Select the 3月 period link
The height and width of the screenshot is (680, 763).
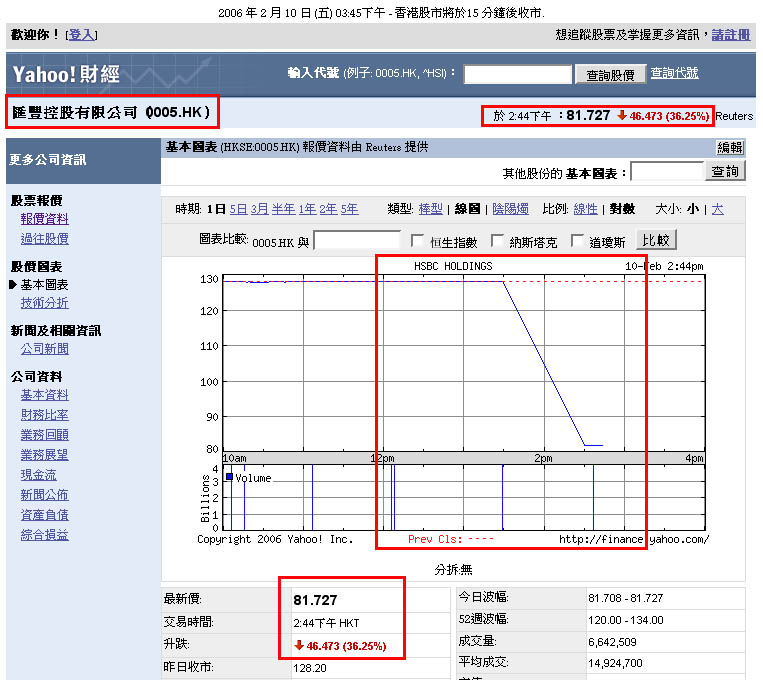point(259,209)
